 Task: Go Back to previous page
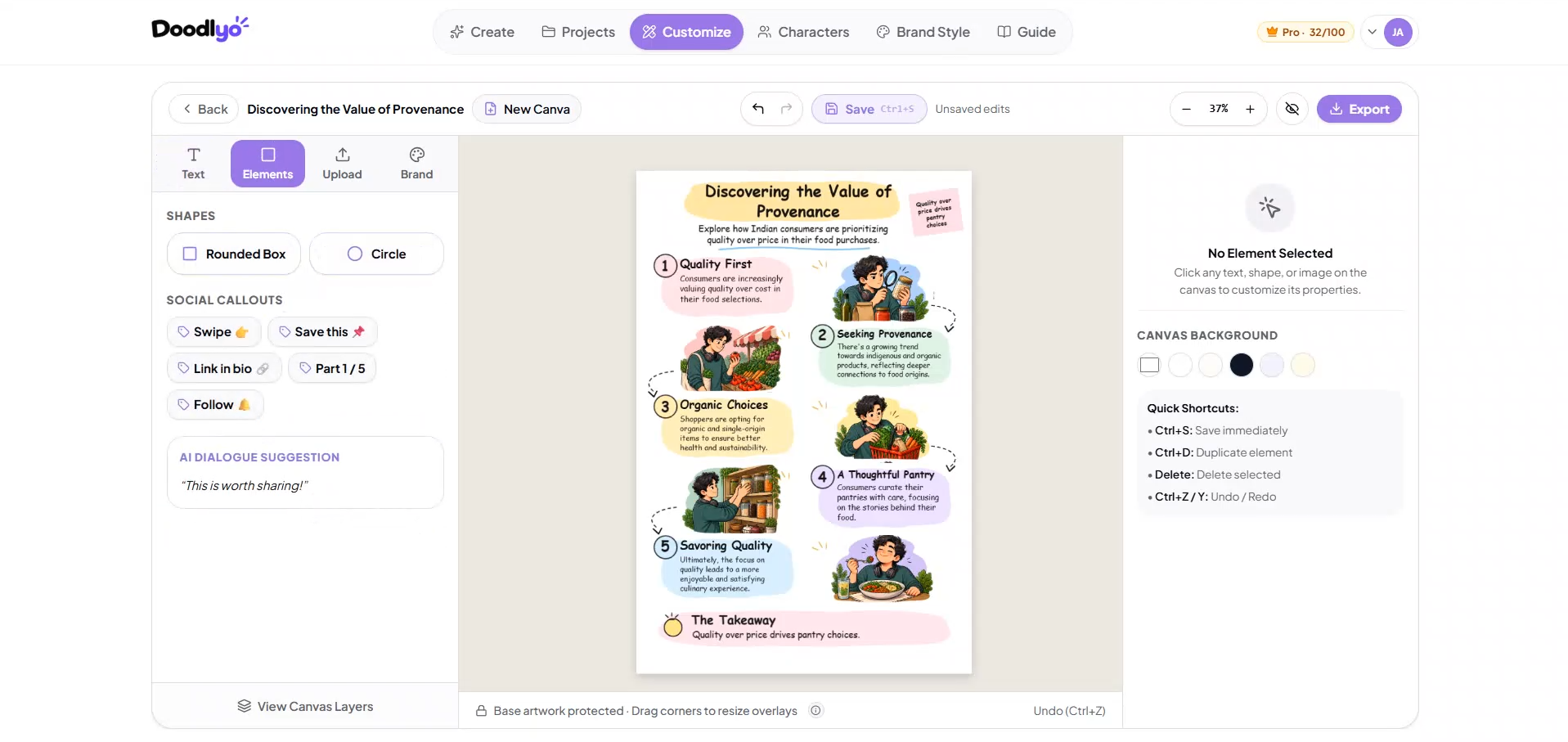[x=204, y=109]
